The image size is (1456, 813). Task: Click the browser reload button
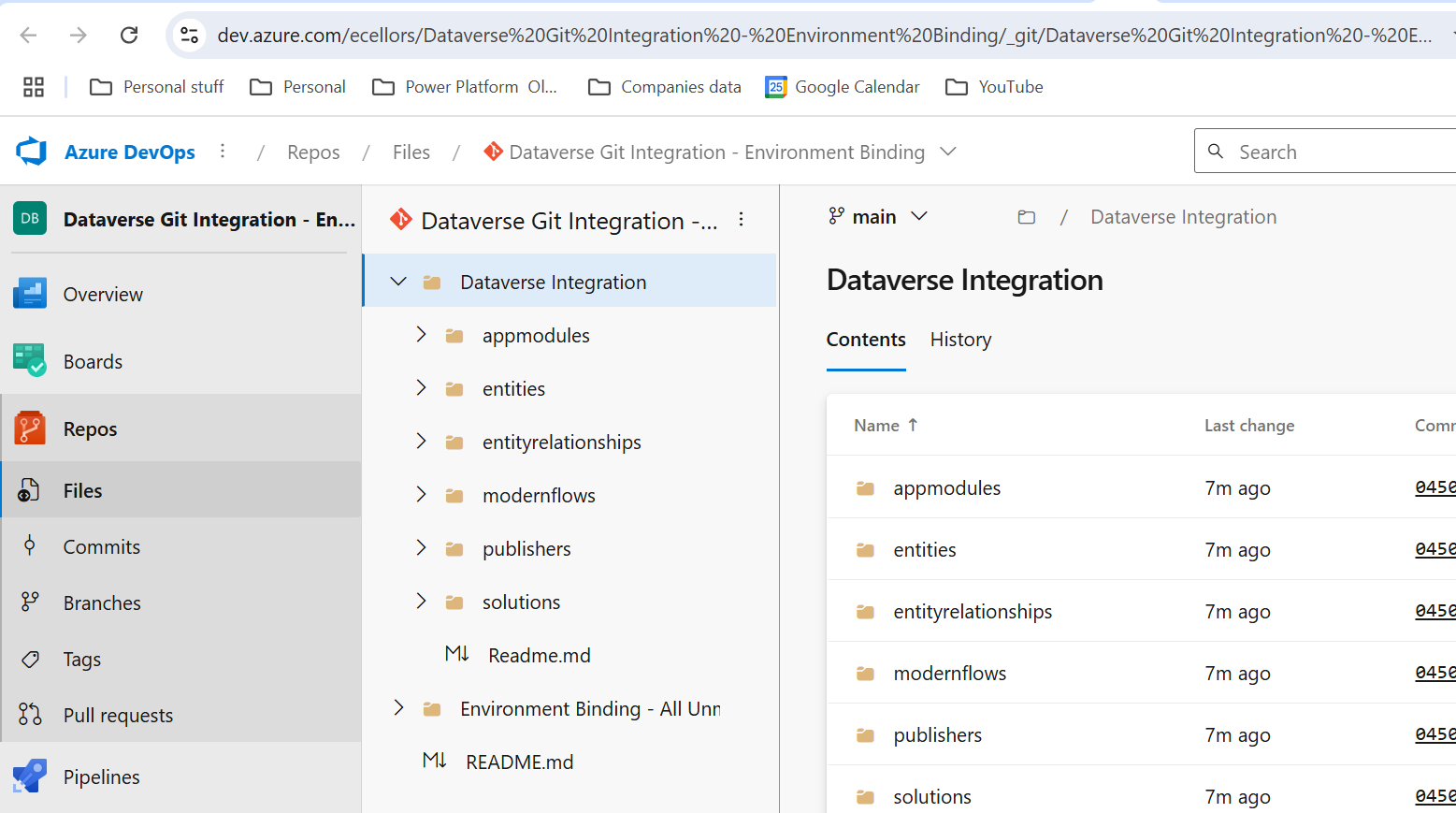click(129, 36)
